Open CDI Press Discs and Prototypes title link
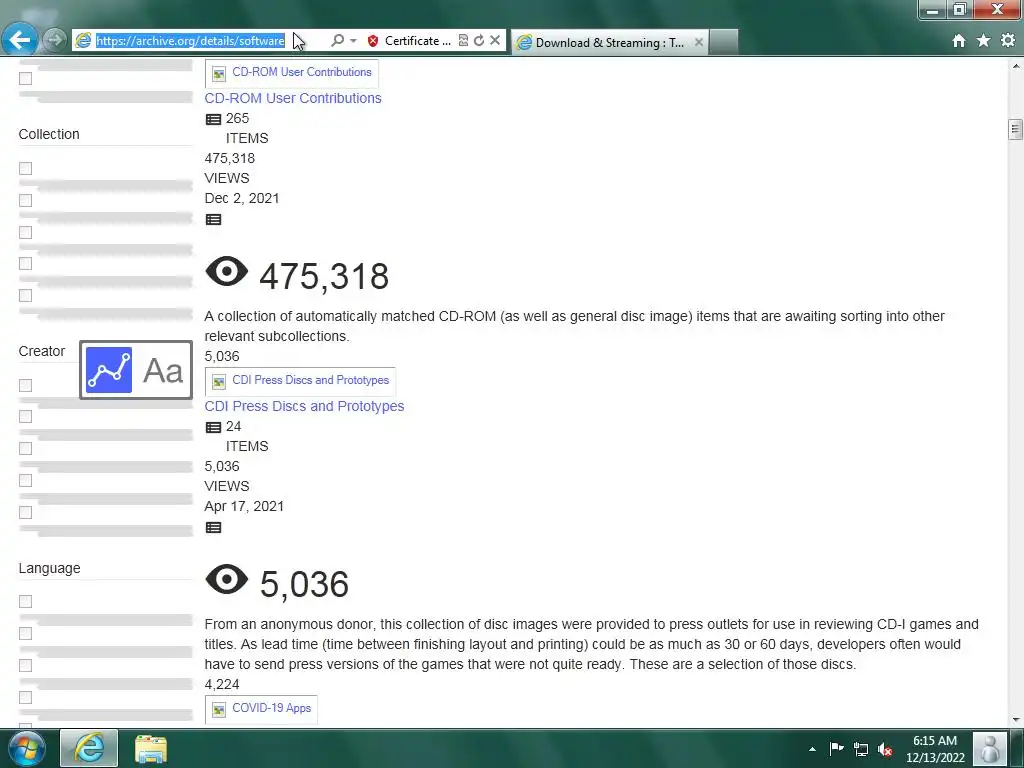 [304, 406]
